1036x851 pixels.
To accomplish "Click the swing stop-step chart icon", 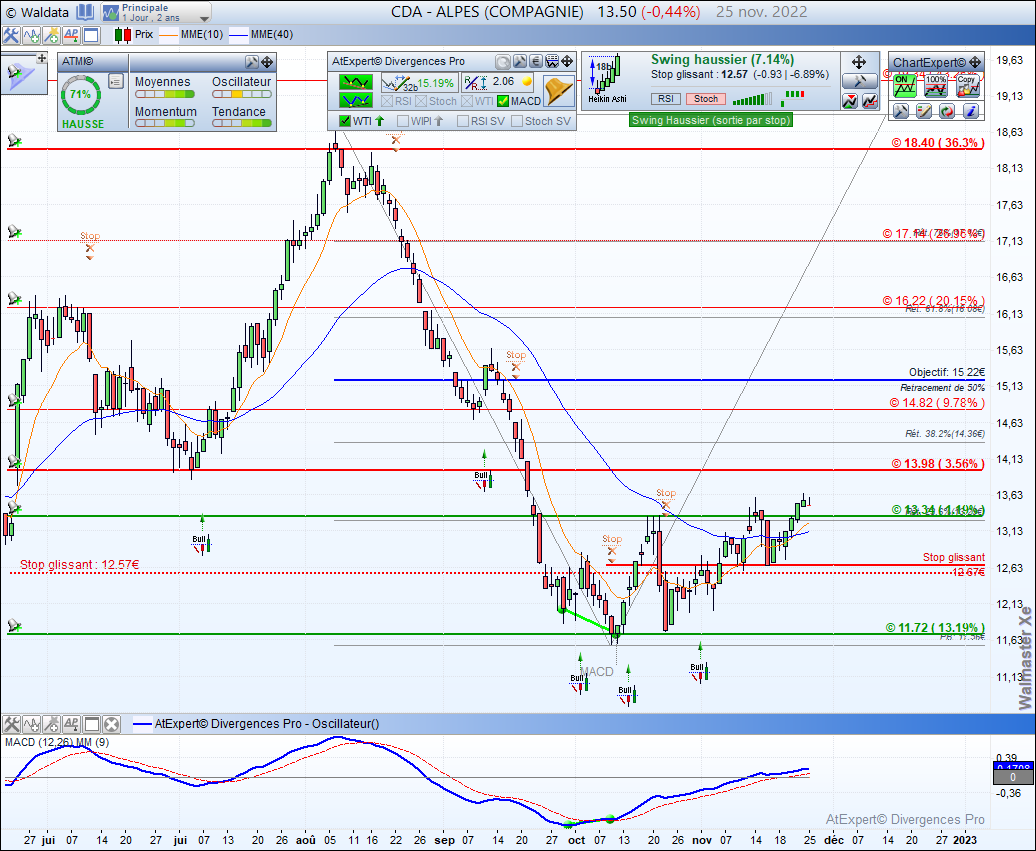I will coord(870,101).
